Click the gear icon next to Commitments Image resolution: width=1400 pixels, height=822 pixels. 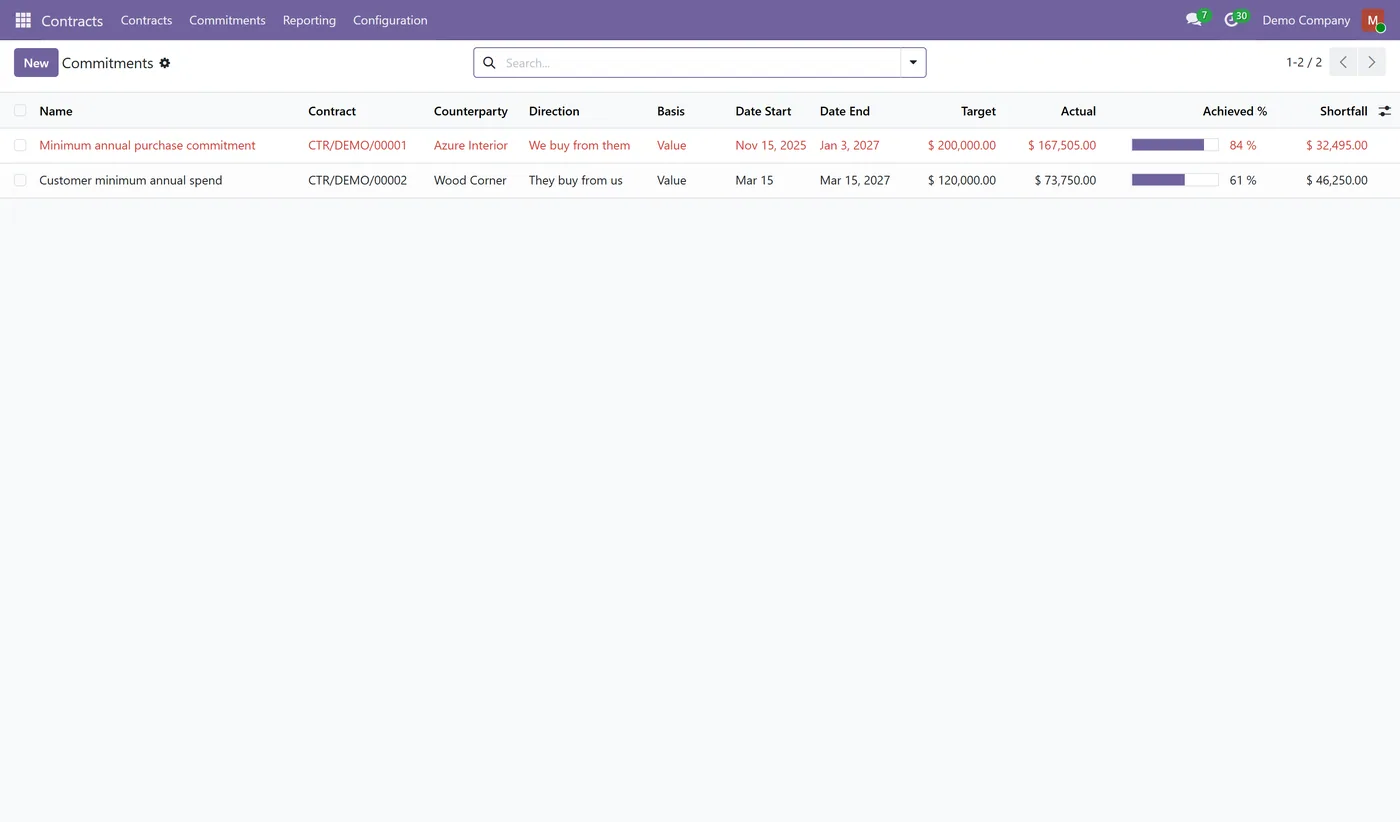pyautogui.click(x=165, y=63)
